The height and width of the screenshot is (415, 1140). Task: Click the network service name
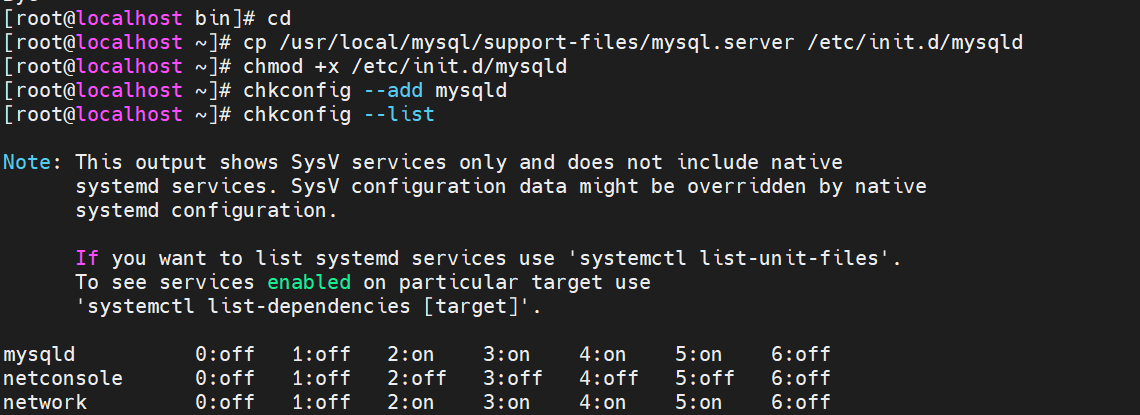click(45, 402)
